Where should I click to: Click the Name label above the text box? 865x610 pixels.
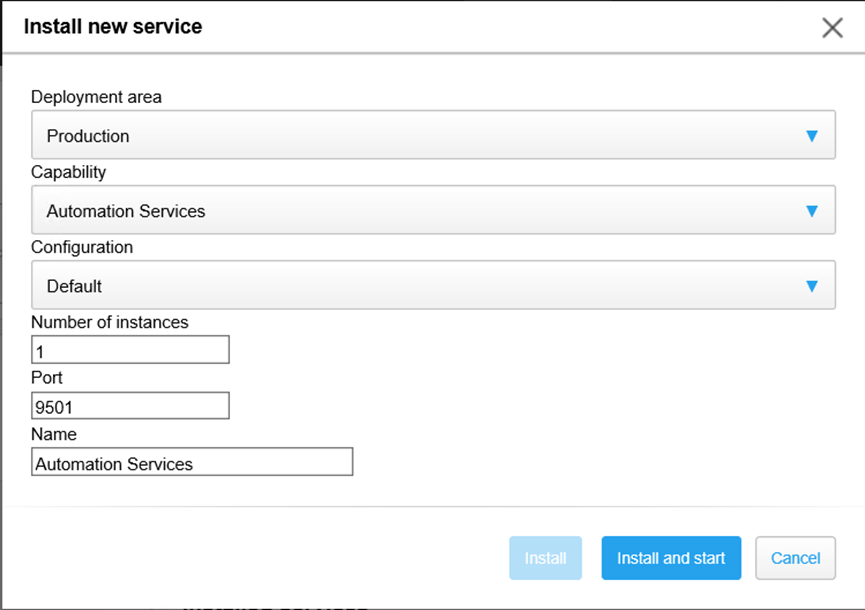[54, 434]
